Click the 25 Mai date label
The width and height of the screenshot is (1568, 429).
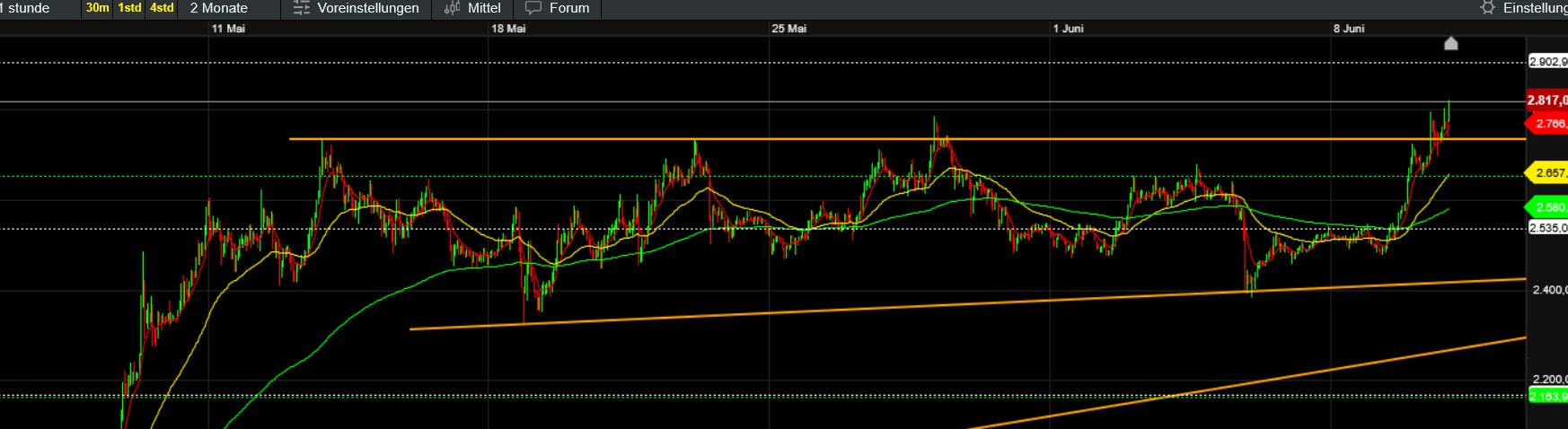click(789, 29)
